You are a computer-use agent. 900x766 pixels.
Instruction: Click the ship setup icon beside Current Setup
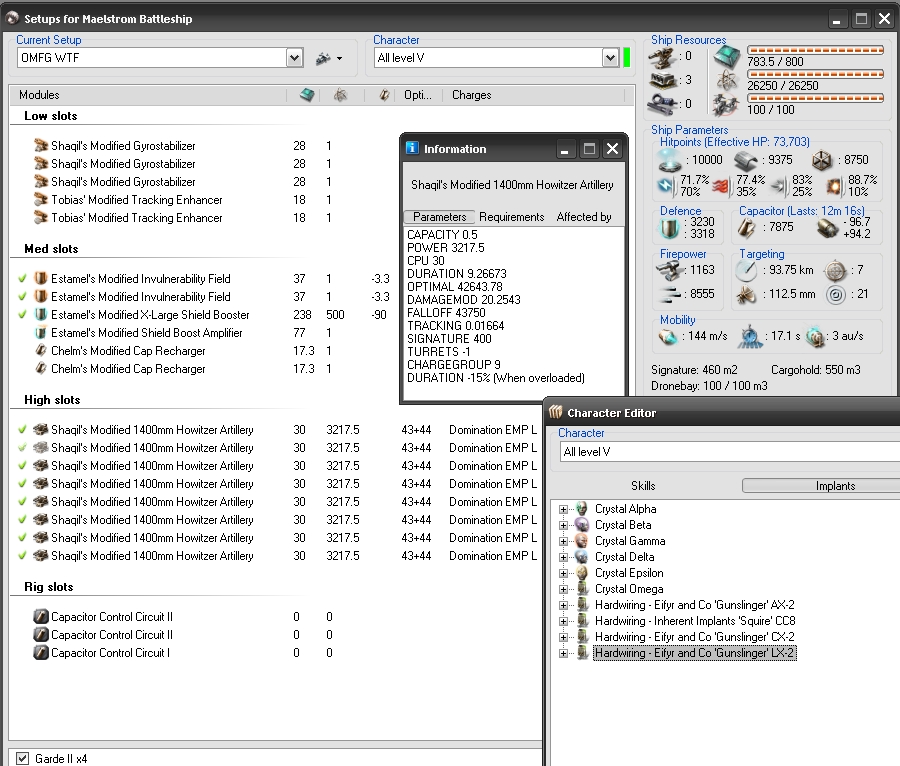tap(324, 59)
